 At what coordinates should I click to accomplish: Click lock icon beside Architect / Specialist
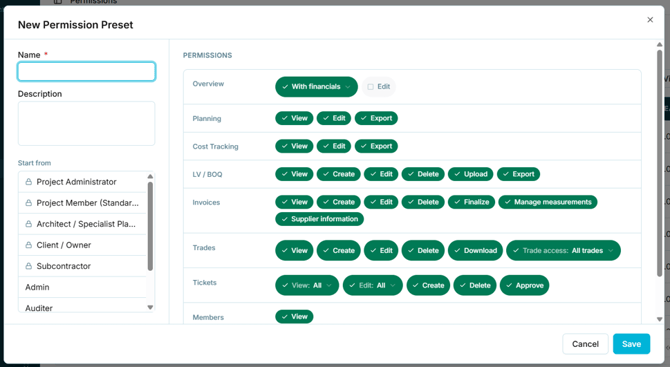pos(29,224)
